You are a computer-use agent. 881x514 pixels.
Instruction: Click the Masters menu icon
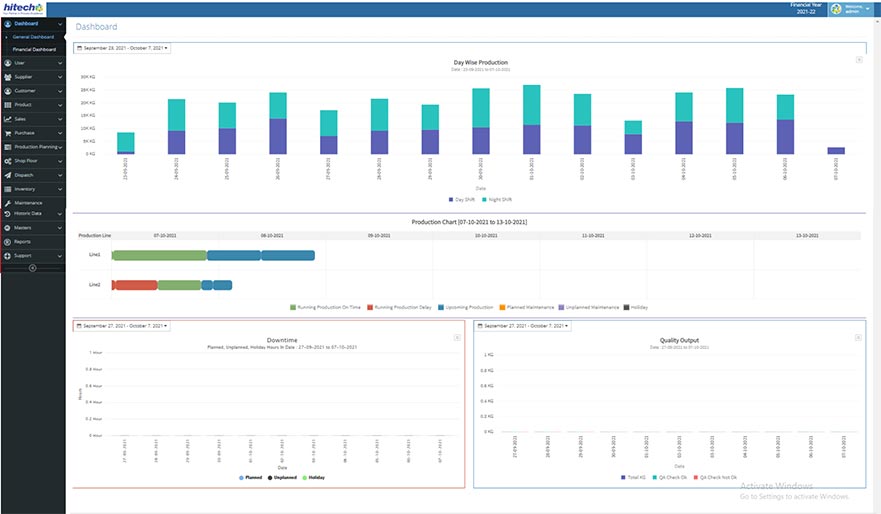pos(8,228)
